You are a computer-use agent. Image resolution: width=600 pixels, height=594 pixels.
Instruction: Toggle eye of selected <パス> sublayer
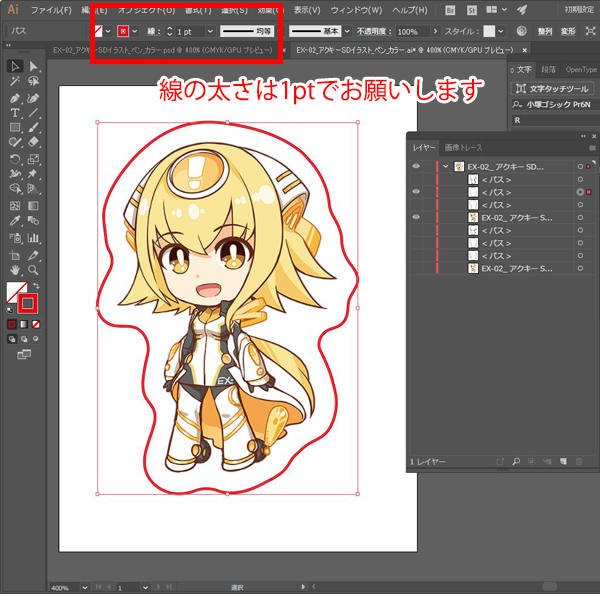pos(416,191)
